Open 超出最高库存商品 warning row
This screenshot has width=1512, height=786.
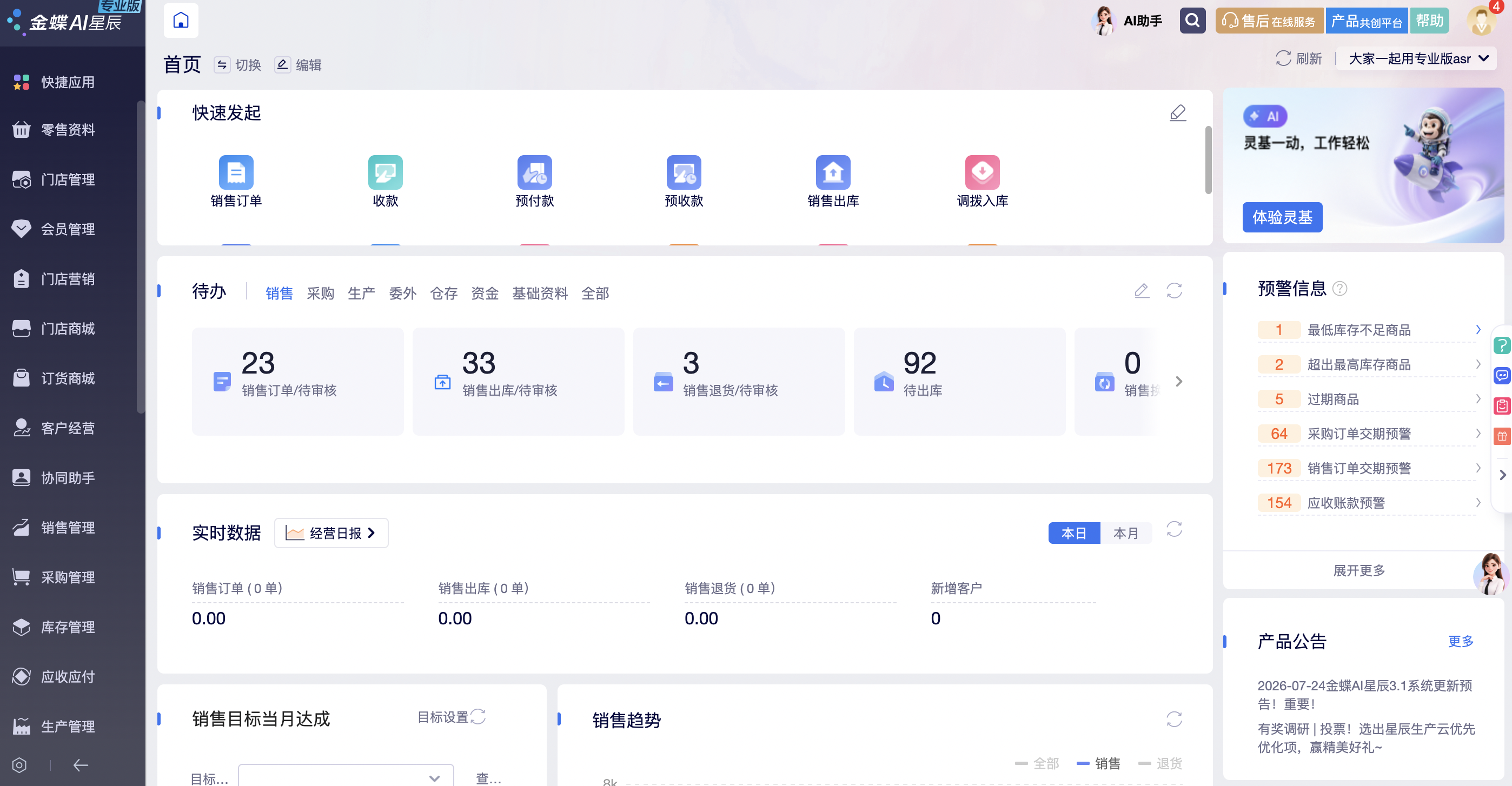pos(1369,364)
